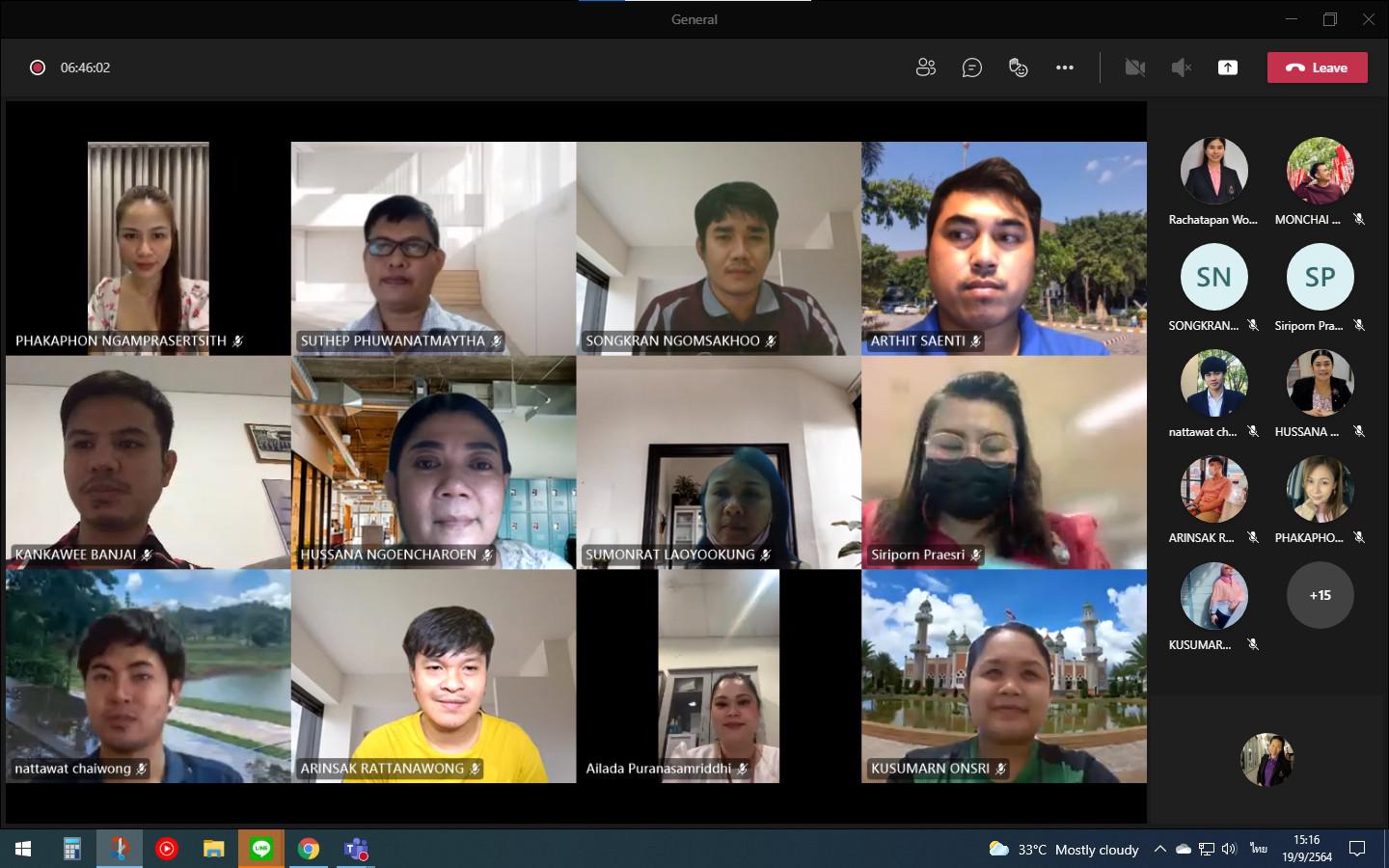Open the taskbar volume speaker control
Viewport: 1389px width, 868px height.
pyautogui.click(x=1229, y=849)
